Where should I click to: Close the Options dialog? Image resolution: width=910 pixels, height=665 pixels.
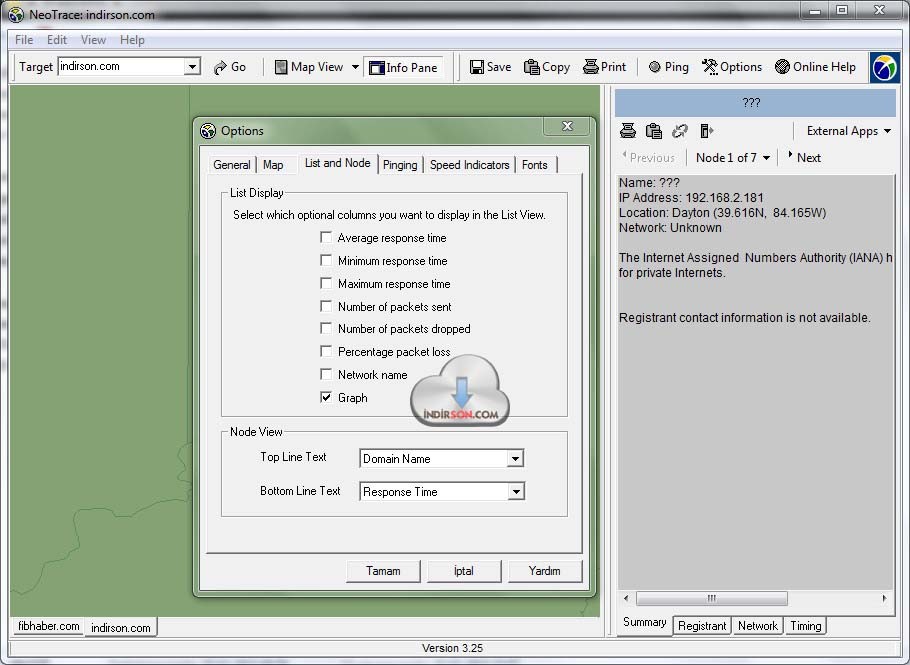568,126
